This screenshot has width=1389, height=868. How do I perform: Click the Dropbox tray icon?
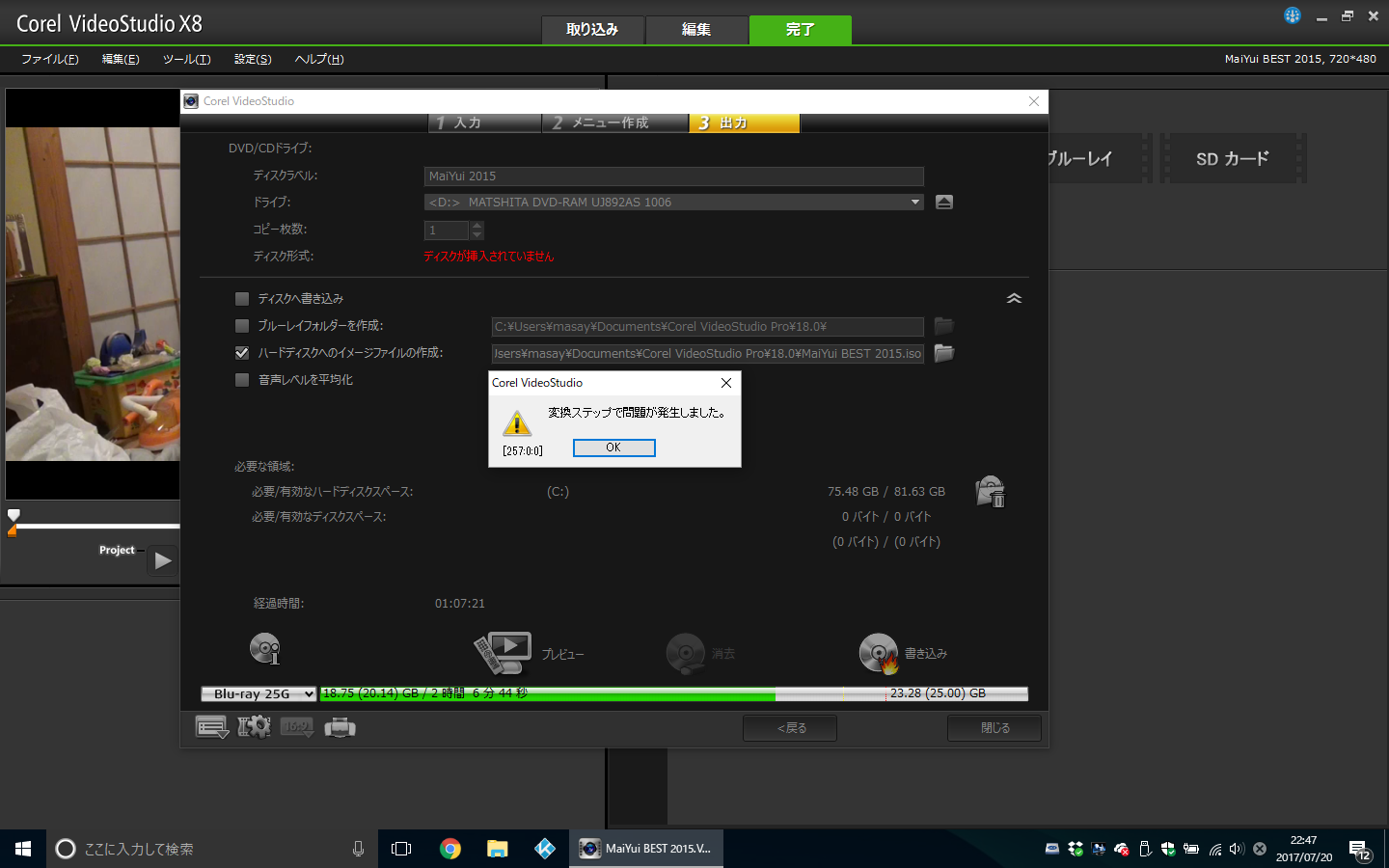point(1076,849)
